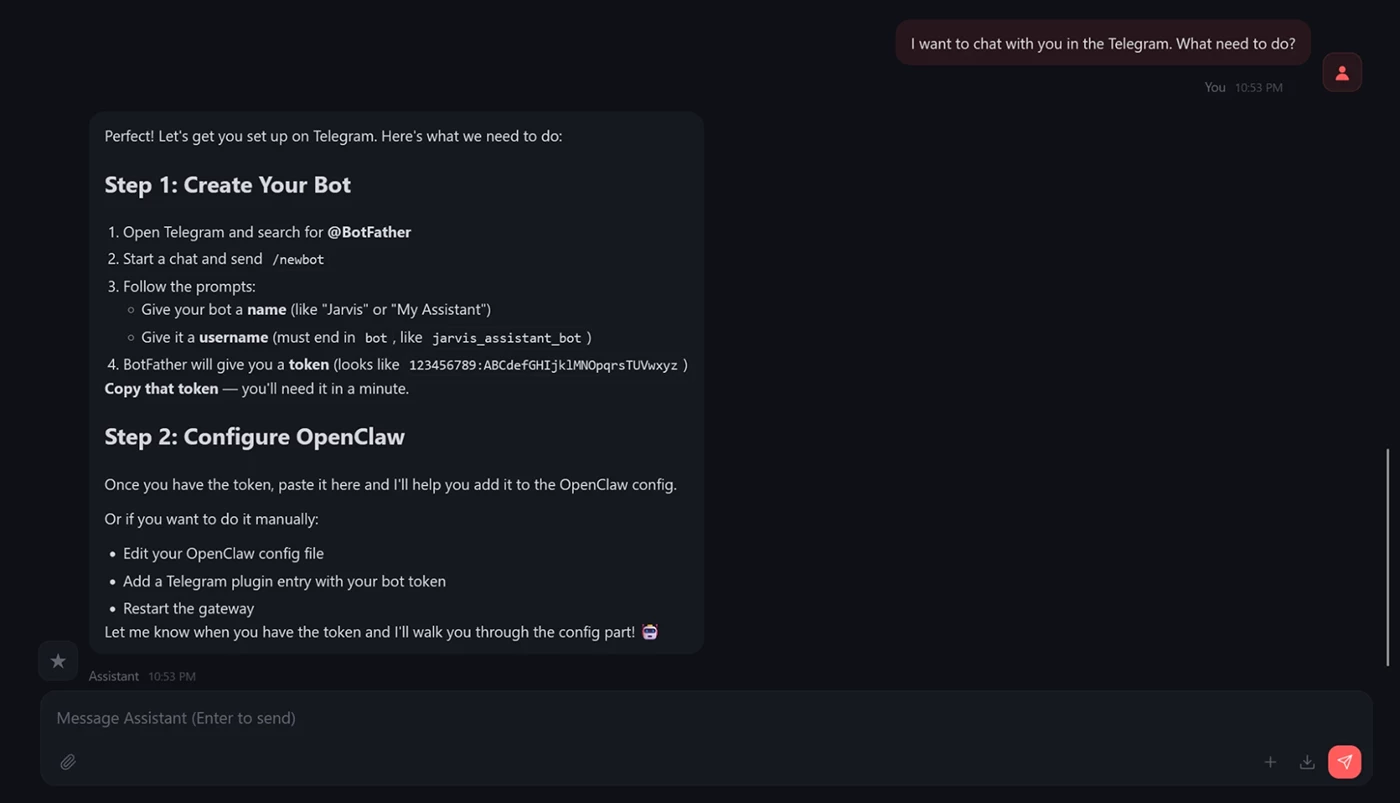
Task: Click the robot emoji ending the reply
Action: pos(650,632)
